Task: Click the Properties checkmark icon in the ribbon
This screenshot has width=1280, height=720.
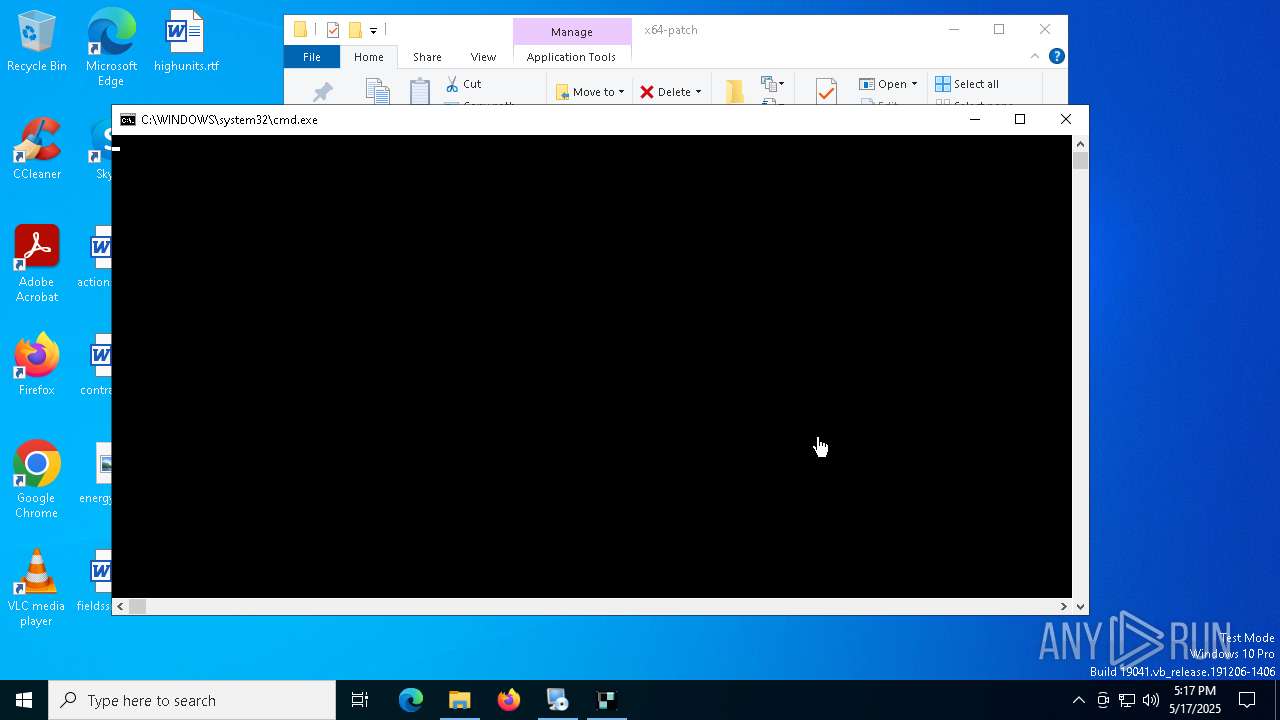Action: tap(826, 91)
